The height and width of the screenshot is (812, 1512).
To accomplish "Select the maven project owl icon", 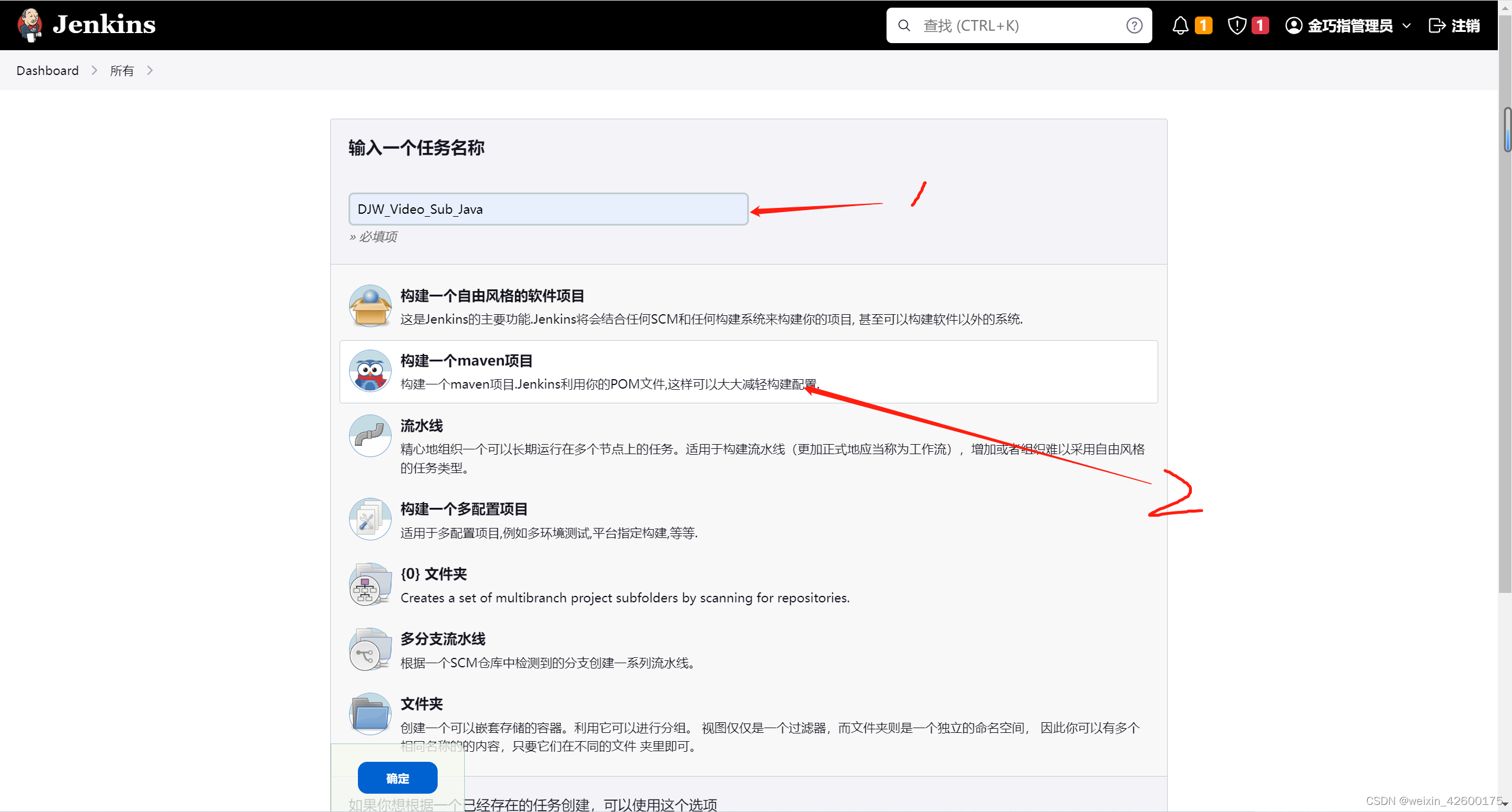I will pyautogui.click(x=370, y=371).
